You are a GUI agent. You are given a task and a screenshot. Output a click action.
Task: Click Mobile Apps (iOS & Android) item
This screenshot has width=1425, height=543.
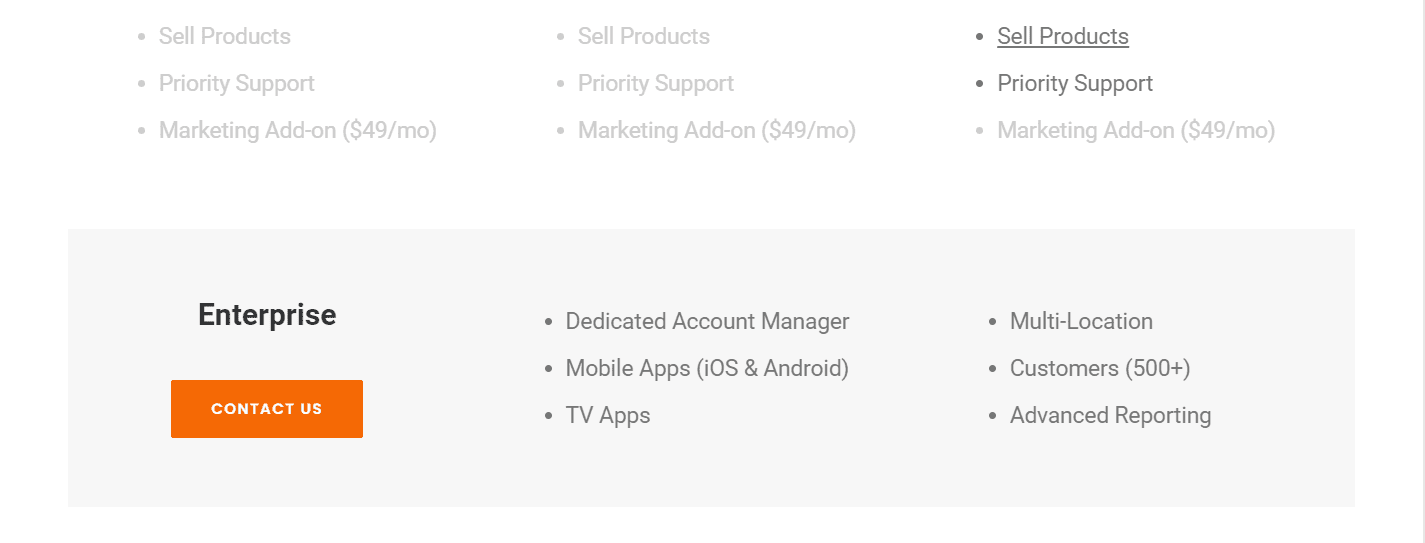tap(707, 369)
